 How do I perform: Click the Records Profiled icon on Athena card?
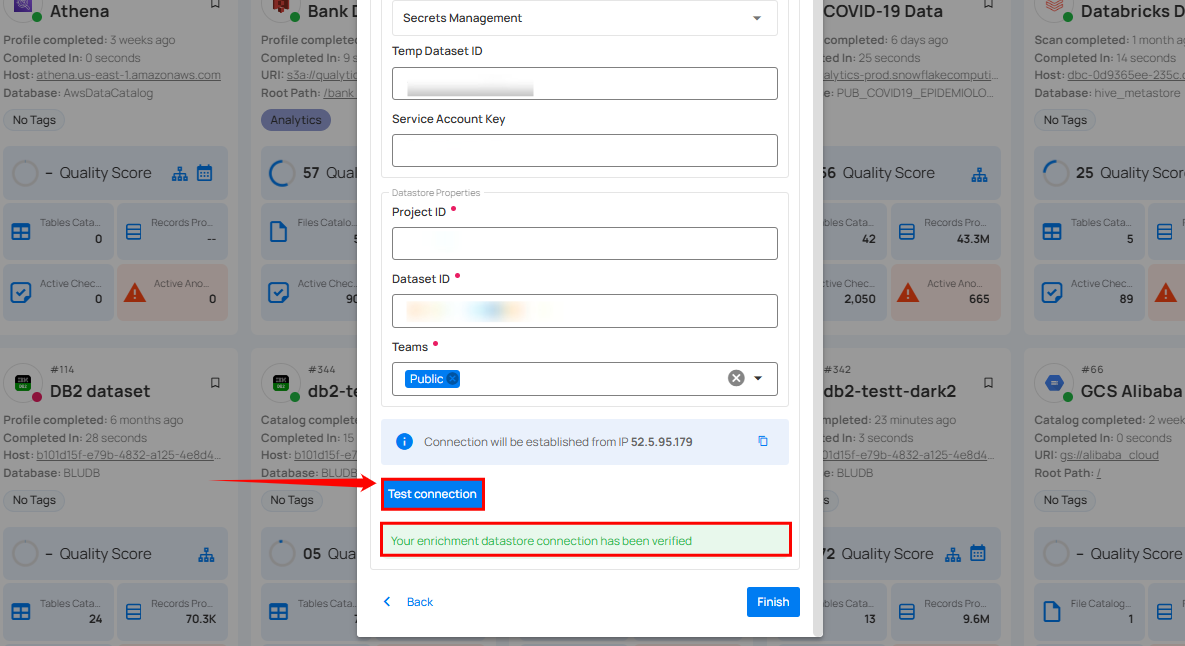click(x=133, y=231)
